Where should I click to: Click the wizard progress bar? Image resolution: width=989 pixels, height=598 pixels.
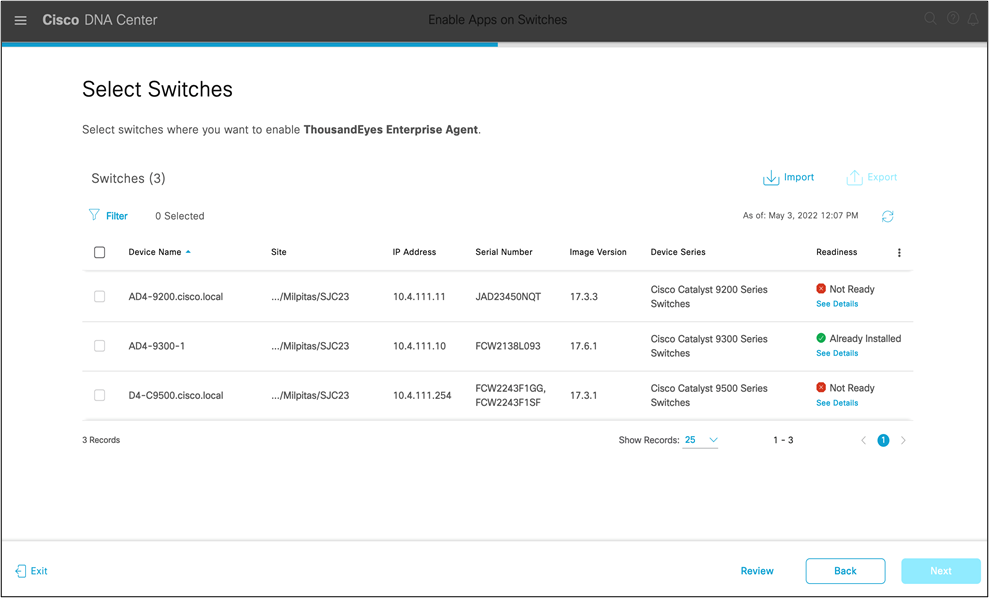(494, 42)
